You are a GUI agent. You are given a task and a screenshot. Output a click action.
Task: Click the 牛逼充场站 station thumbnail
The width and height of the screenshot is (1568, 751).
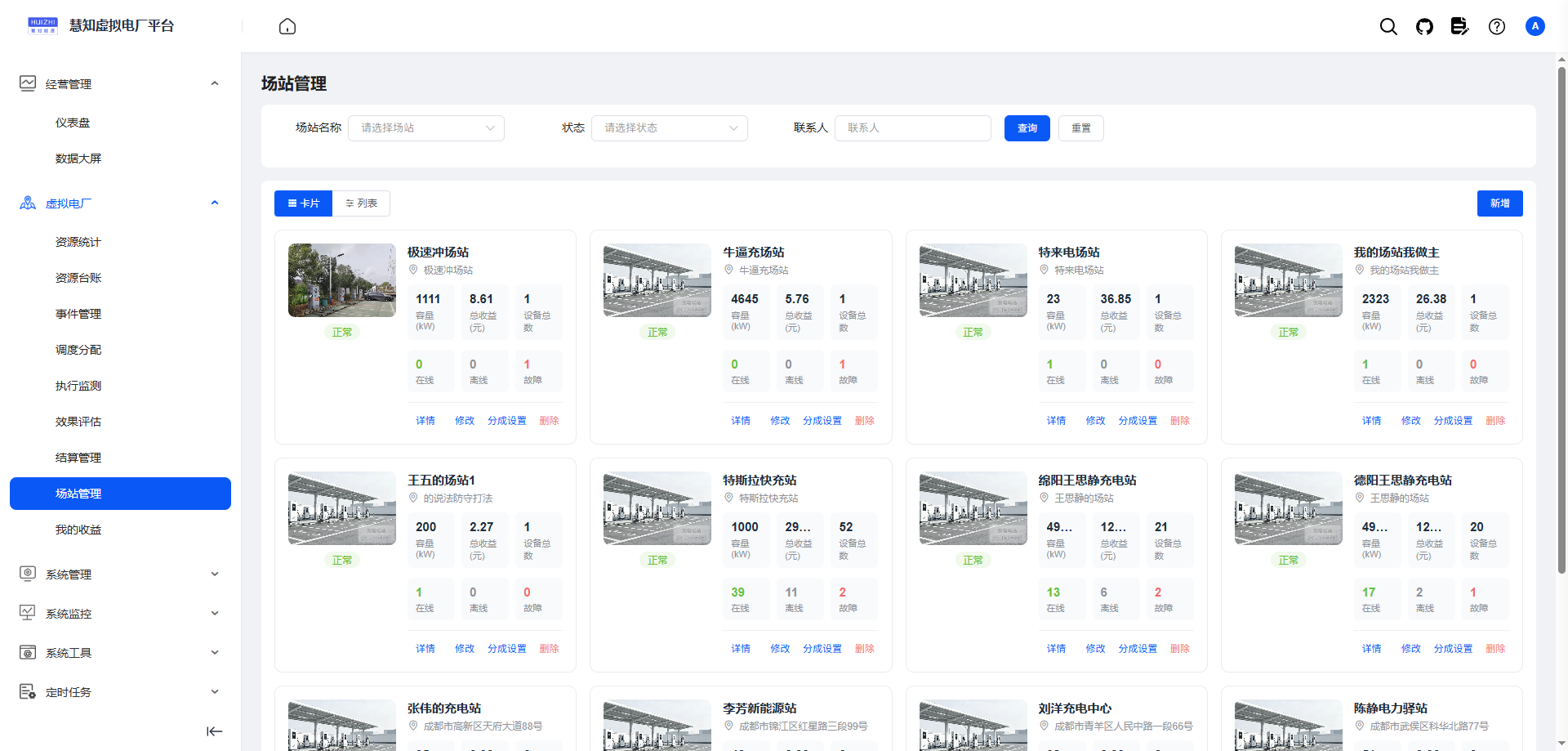[x=657, y=280]
